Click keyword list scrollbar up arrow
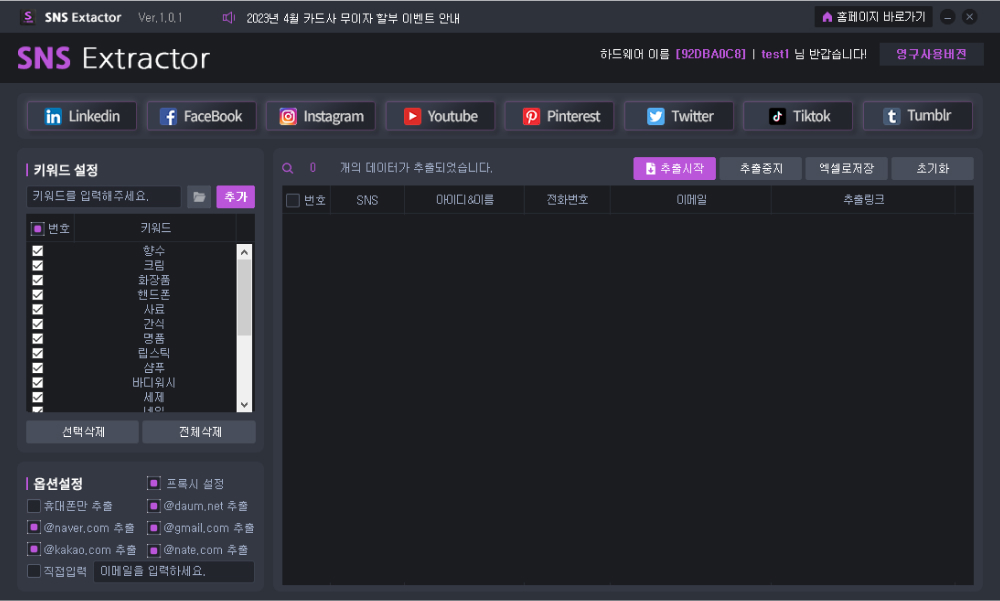This screenshot has height=601, width=1000. click(244, 252)
